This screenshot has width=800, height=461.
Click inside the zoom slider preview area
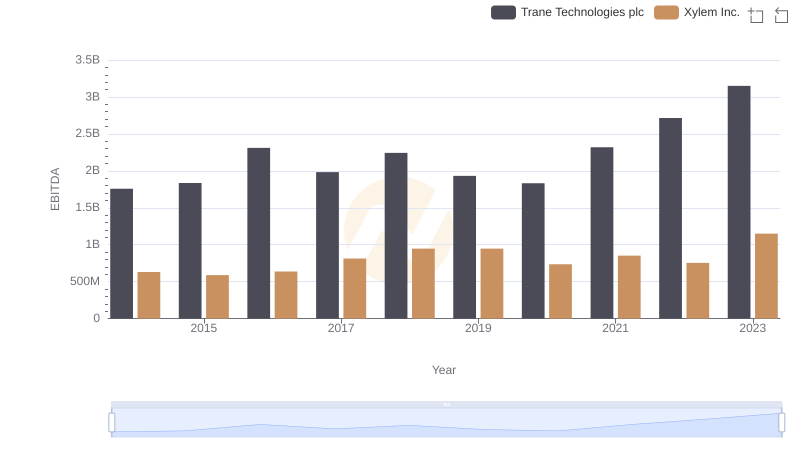(446, 423)
